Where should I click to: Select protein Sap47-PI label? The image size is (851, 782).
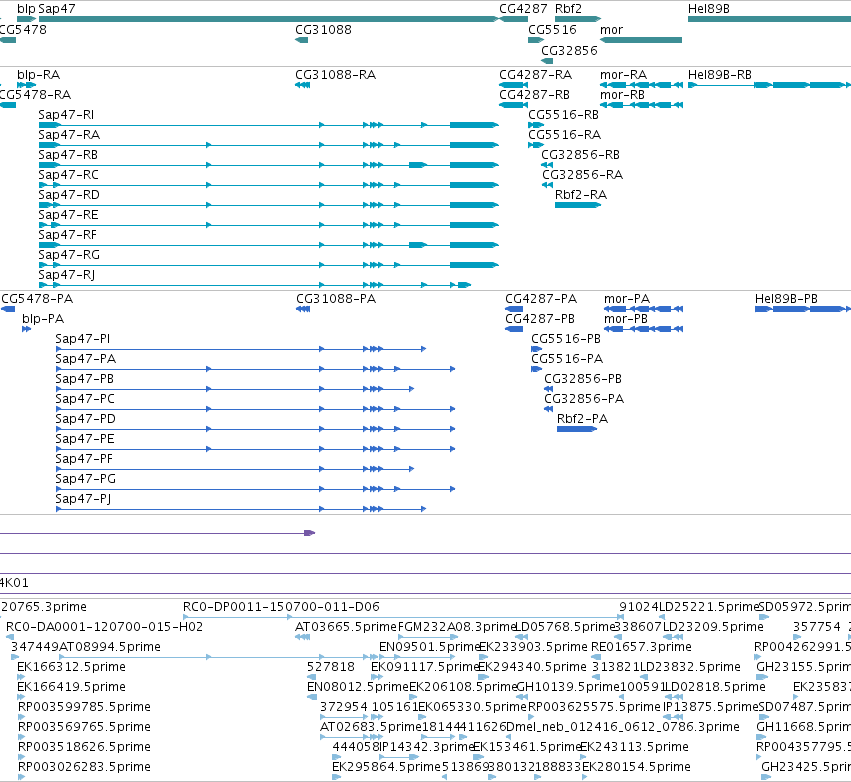[x=82, y=339]
